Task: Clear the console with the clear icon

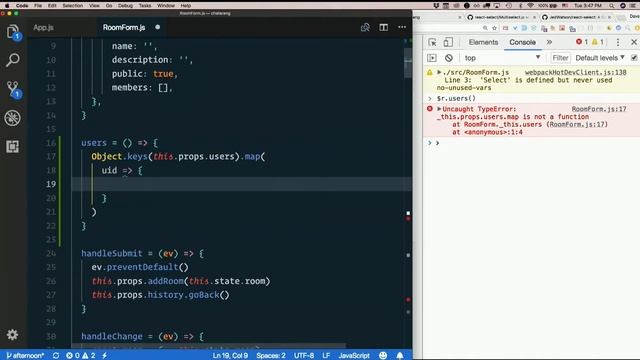Action: (449, 58)
